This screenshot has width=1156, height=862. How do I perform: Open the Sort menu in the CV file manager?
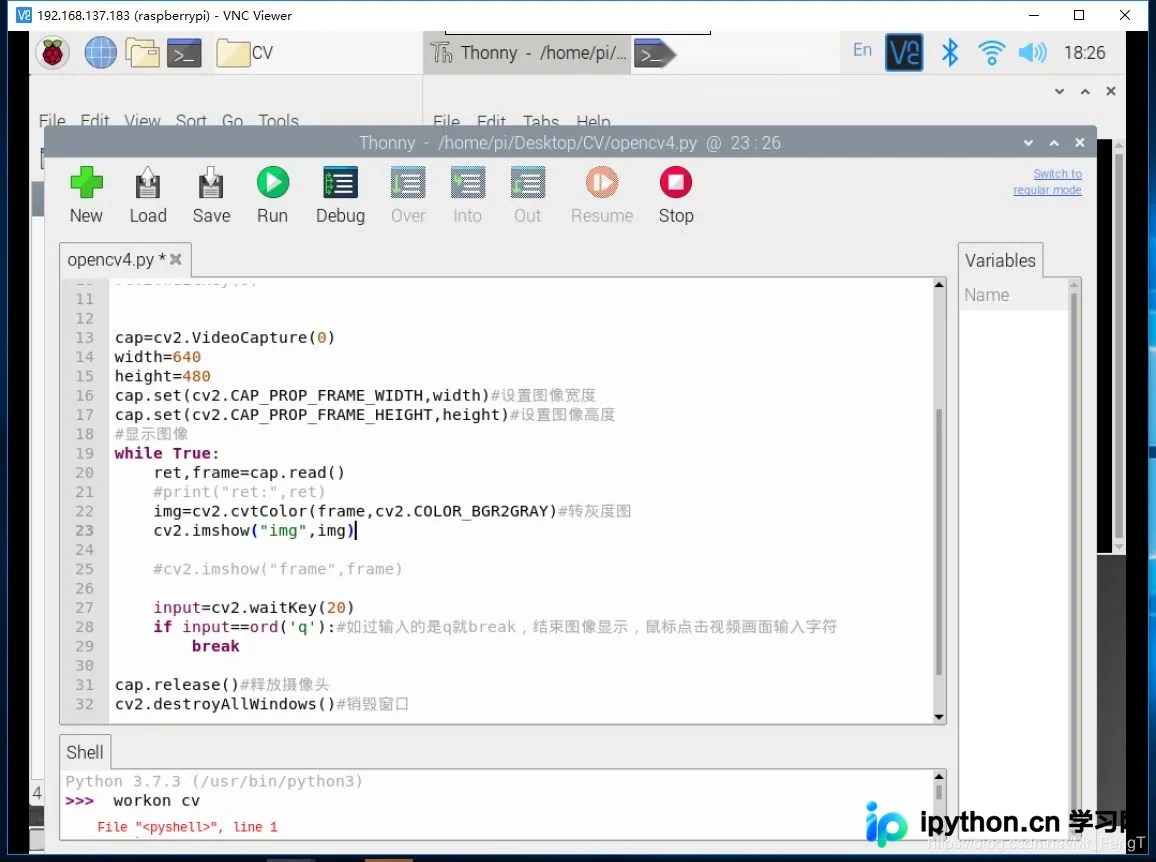click(191, 121)
